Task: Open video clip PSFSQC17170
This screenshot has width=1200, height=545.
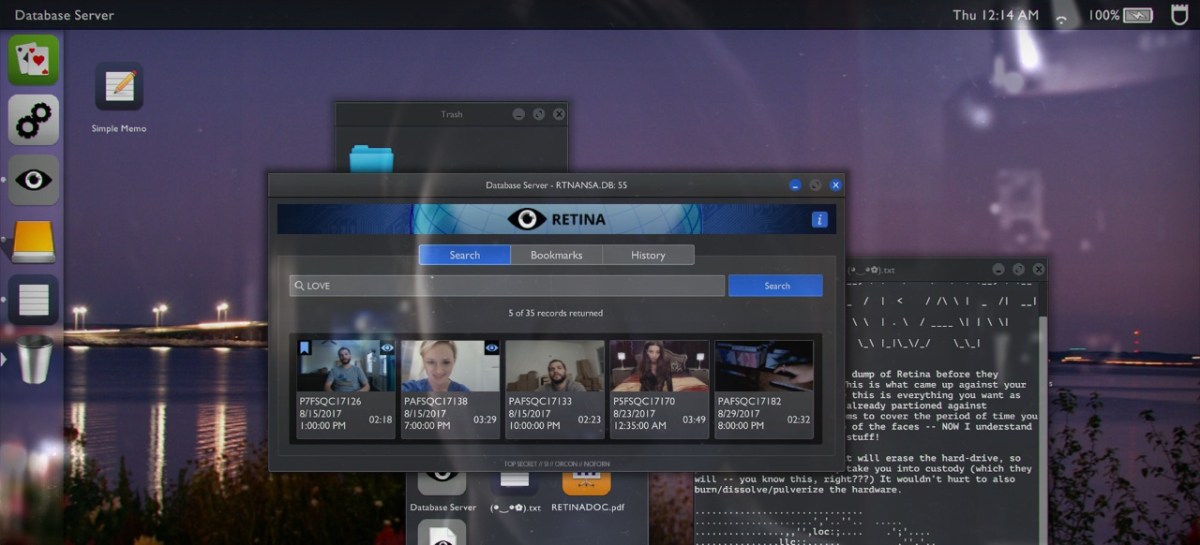Action: pyautogui.click(x=660, y=366)
